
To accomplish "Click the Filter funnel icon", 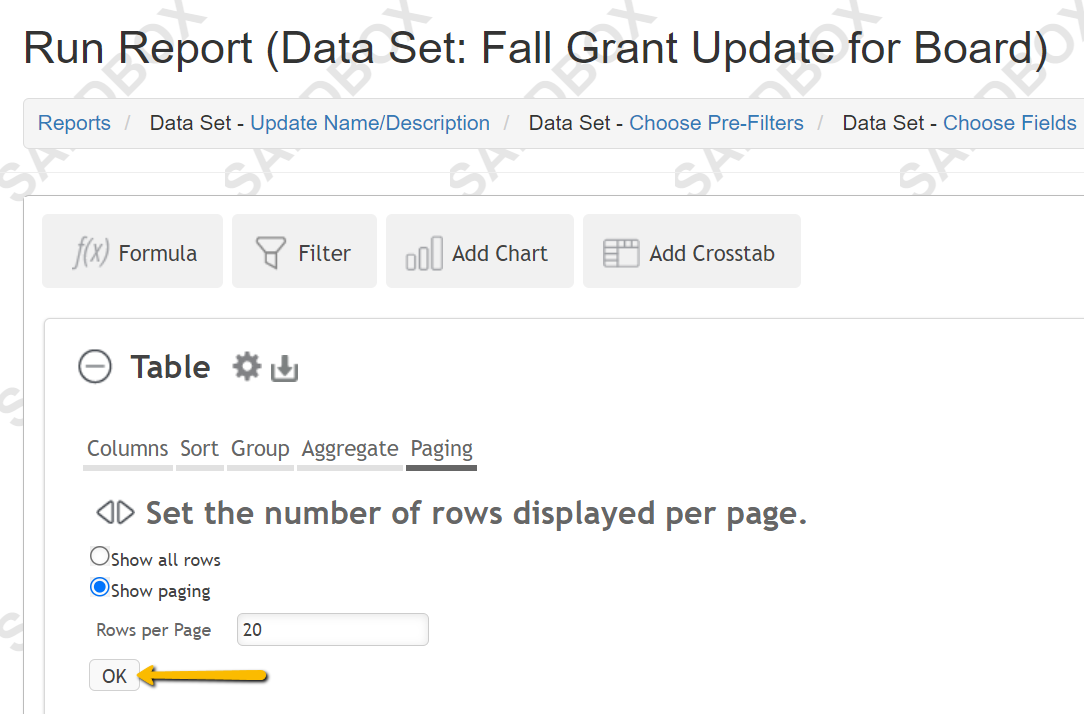I will click(270, 252).
